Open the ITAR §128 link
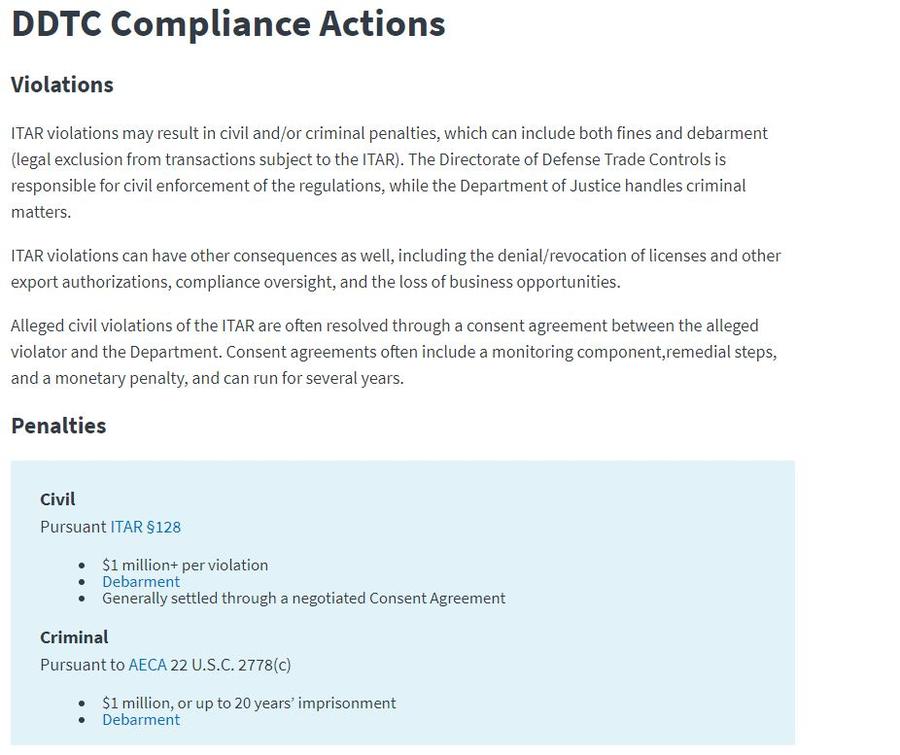900x755 pixels. pyautogui.click(x=145, y=526)
